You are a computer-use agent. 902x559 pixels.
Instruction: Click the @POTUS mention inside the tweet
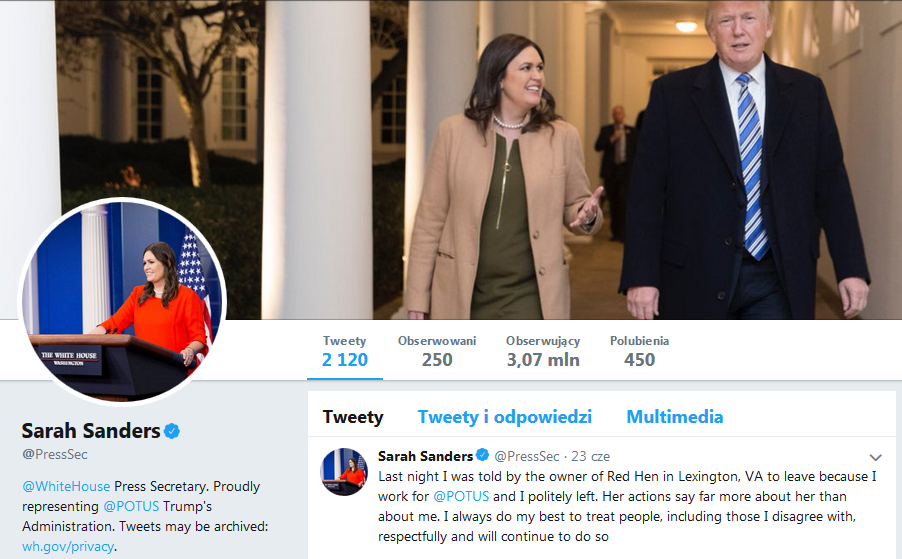(462, 495)
